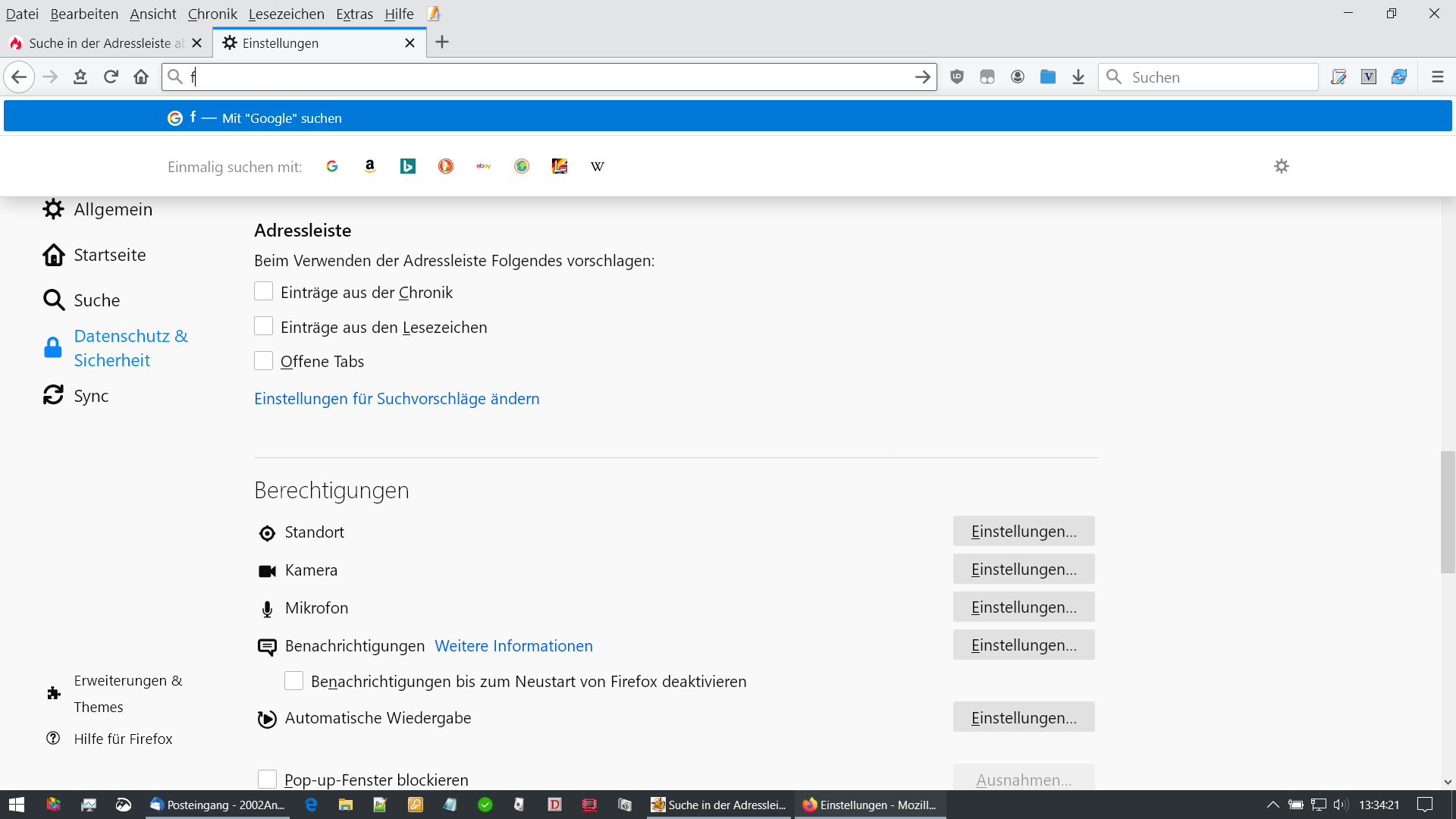Click the Amazon one-off search icon
This screenshot has width=1456, height=819.
tap(370, 166)
